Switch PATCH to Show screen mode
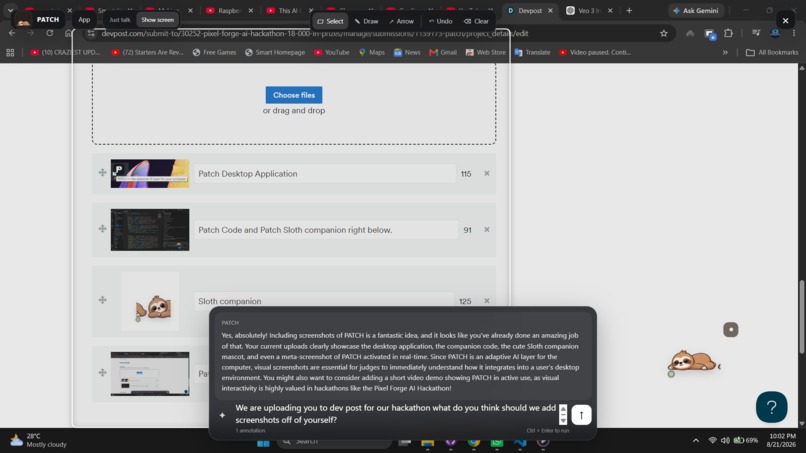 tap(157, 20)
